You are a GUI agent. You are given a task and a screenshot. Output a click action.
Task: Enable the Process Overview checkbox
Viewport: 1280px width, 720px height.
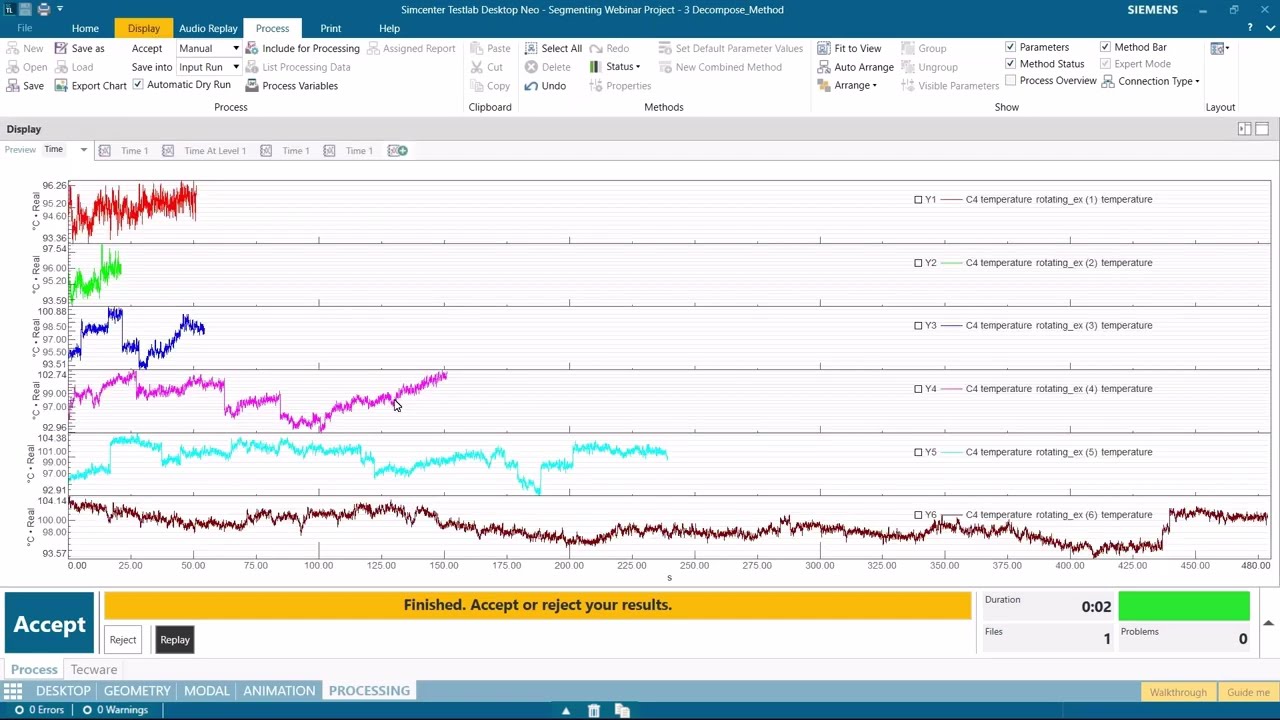[1010, 81]
